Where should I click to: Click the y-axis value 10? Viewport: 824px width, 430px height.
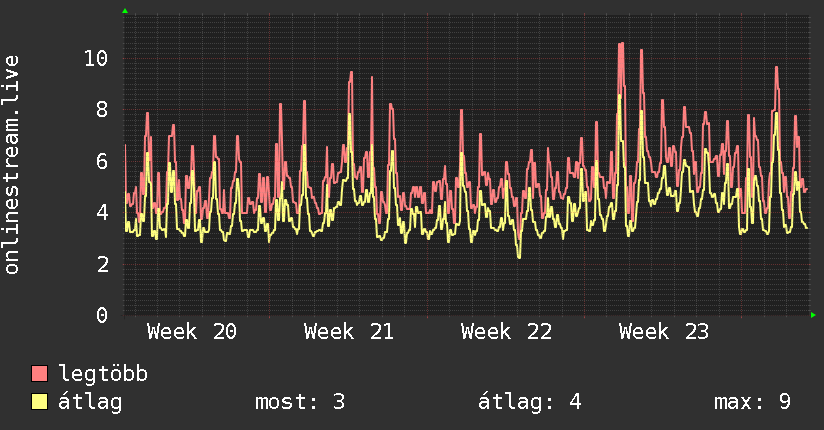point(96,58)
